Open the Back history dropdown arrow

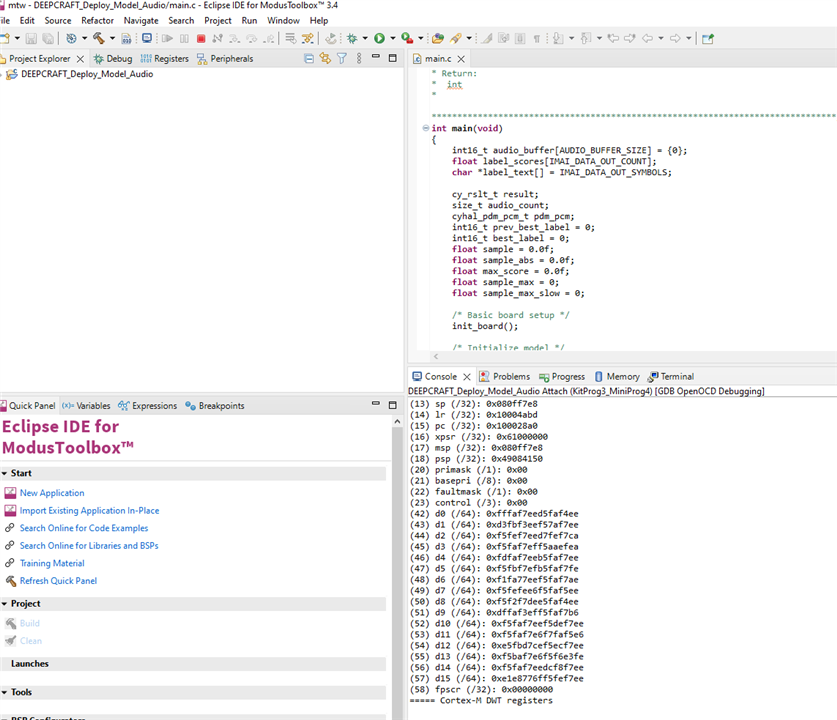(x=661, y=38)
